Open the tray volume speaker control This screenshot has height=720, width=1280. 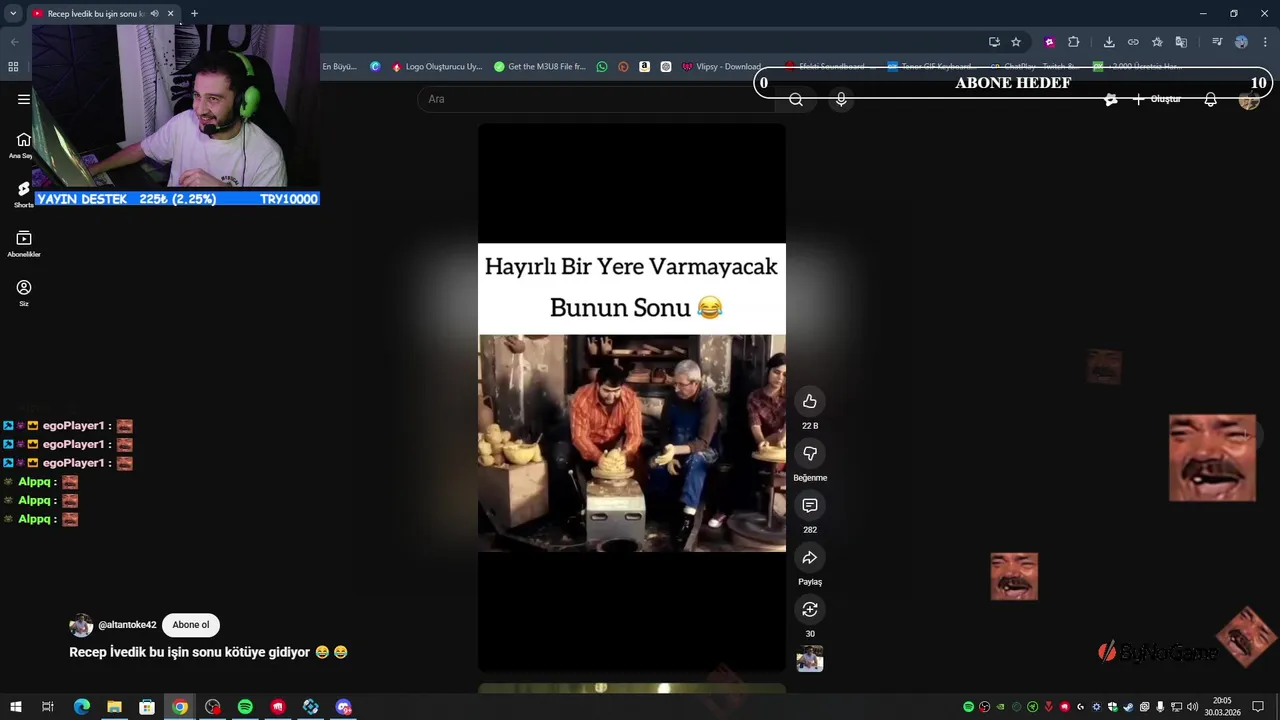point(1192,707)
